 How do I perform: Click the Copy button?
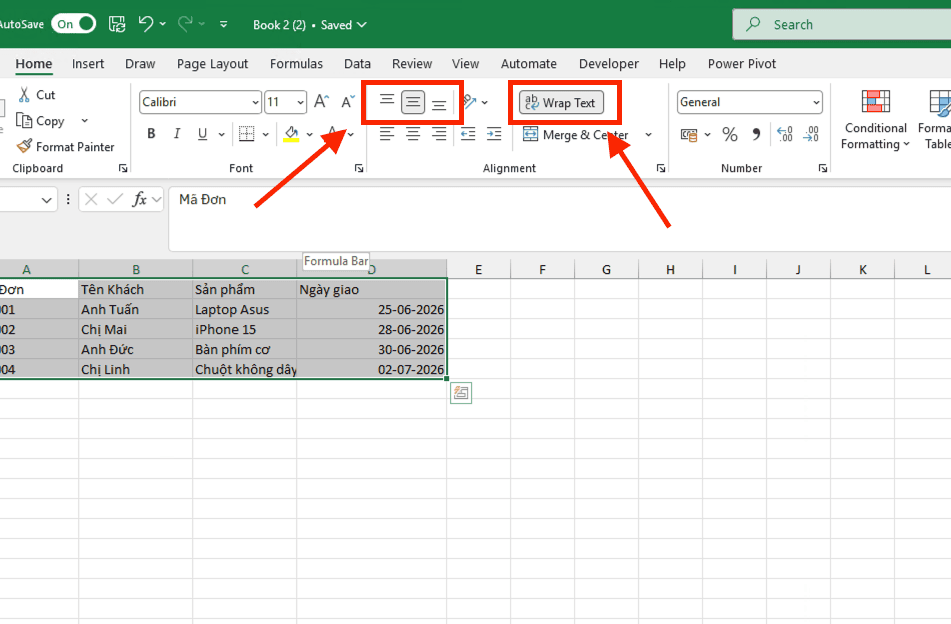point(40,121)
